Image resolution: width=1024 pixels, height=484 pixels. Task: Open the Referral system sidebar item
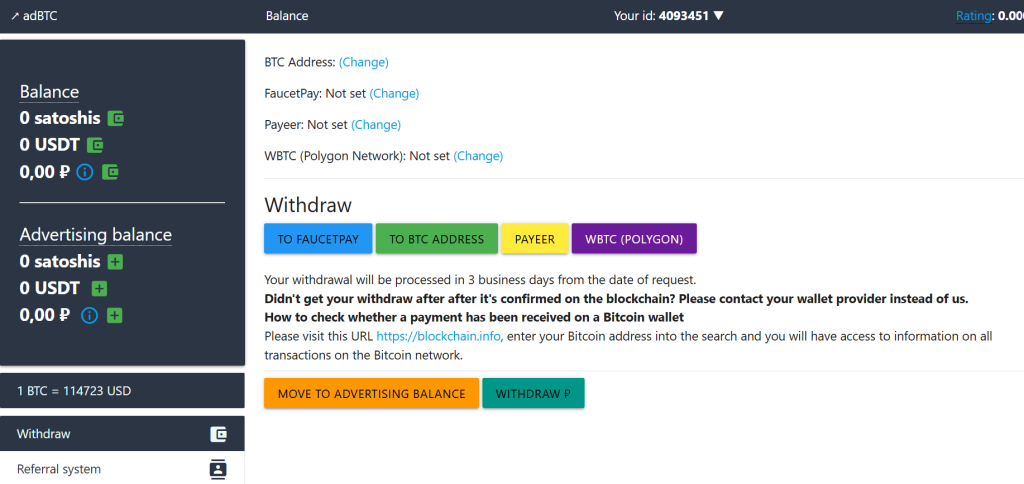122,469
